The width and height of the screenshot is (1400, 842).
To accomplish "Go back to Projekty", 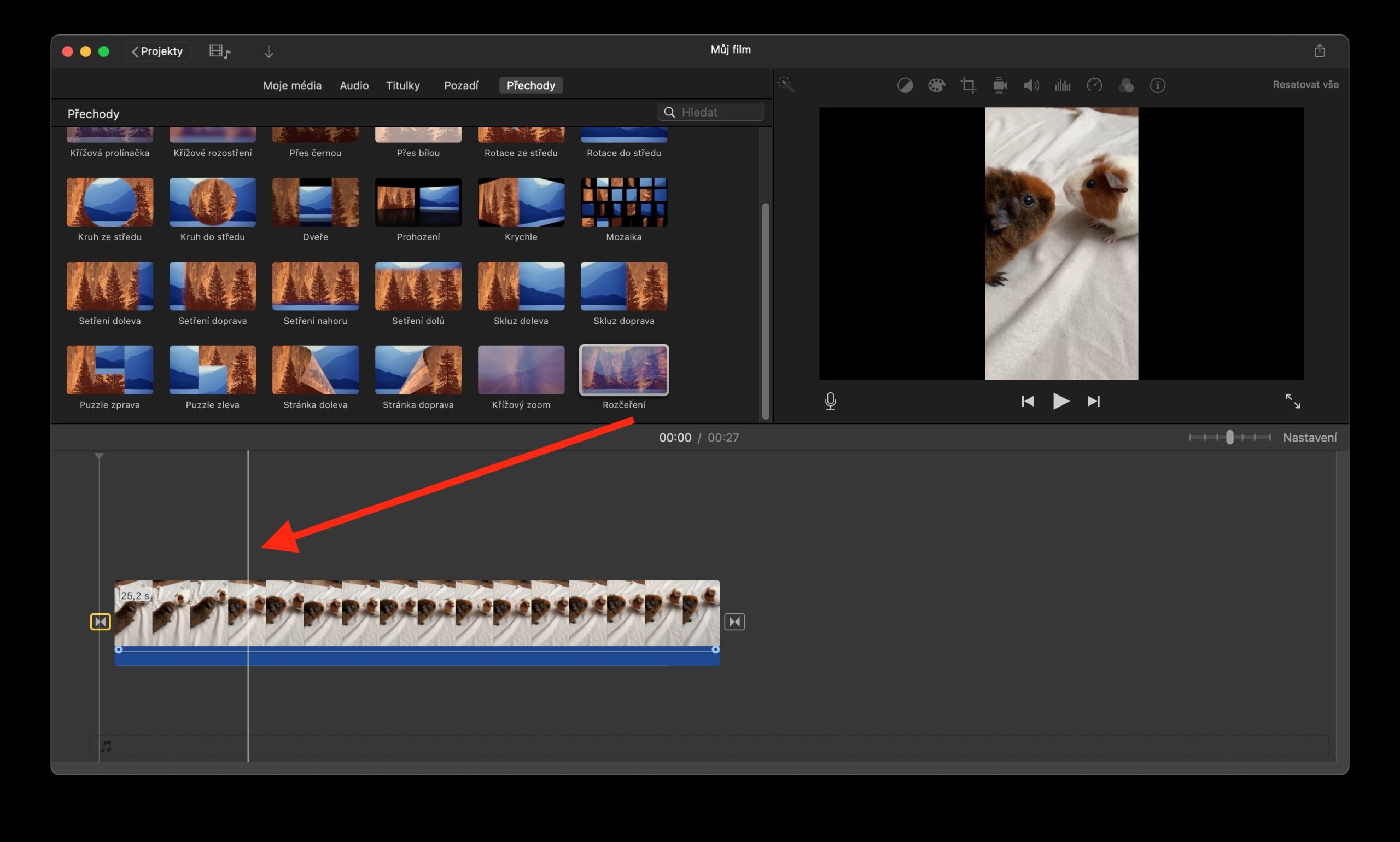I will (157, 50).
